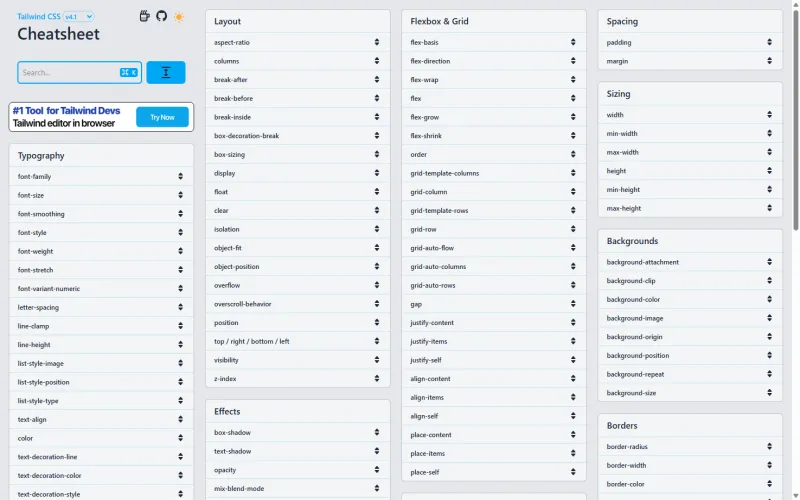Select the top / right / bottom / left row
800x500 pixels.
[298, 341]
